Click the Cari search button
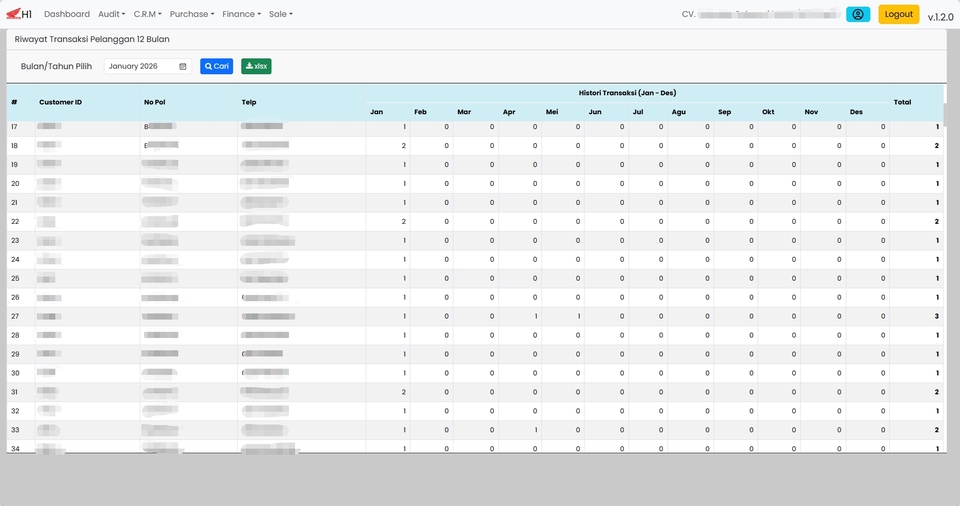The height and width of the screenshot is (506, 960). pyautogui.click(x=217, y=66)
